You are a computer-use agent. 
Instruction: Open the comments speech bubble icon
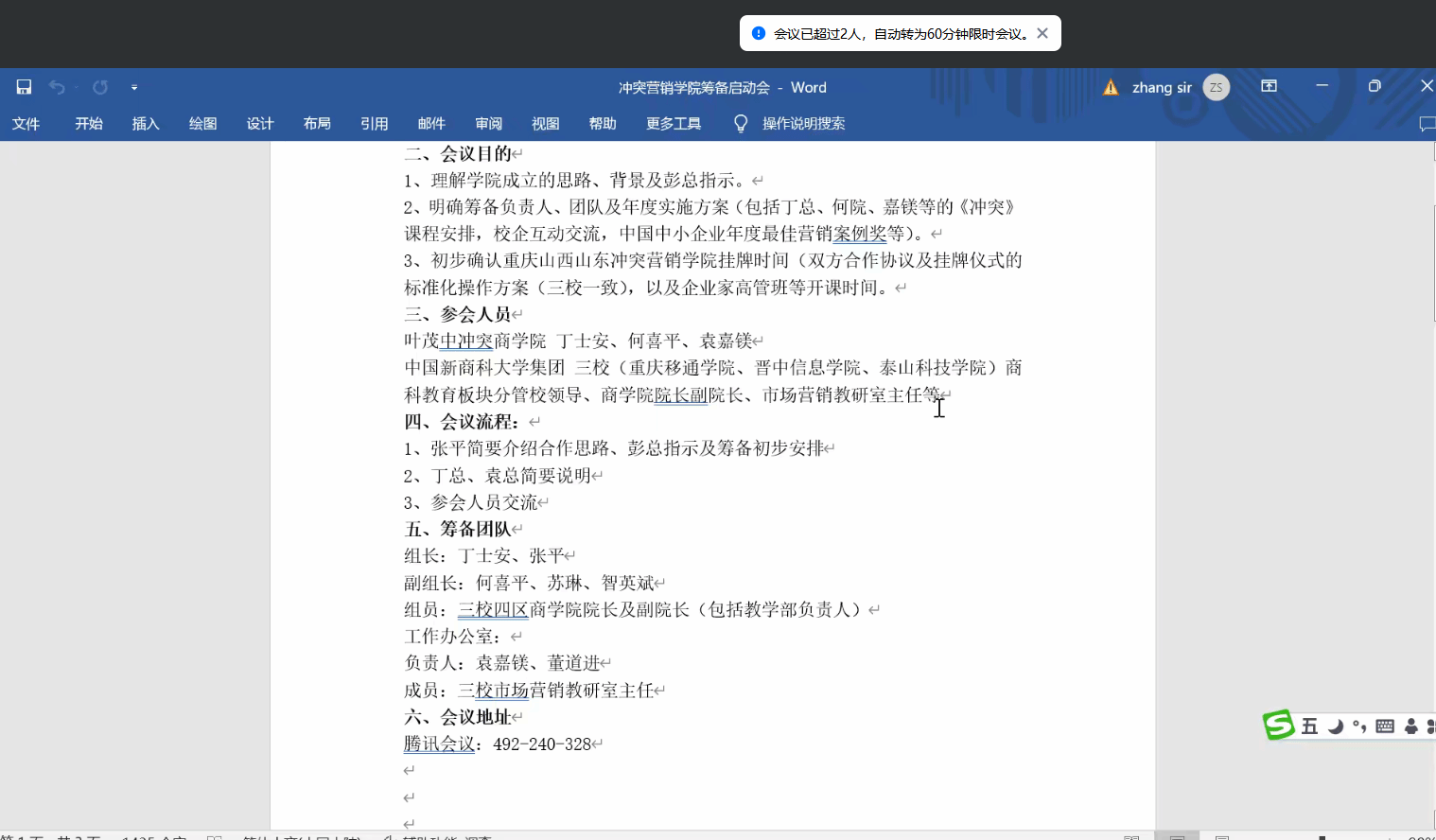(x=1427, y=124)
